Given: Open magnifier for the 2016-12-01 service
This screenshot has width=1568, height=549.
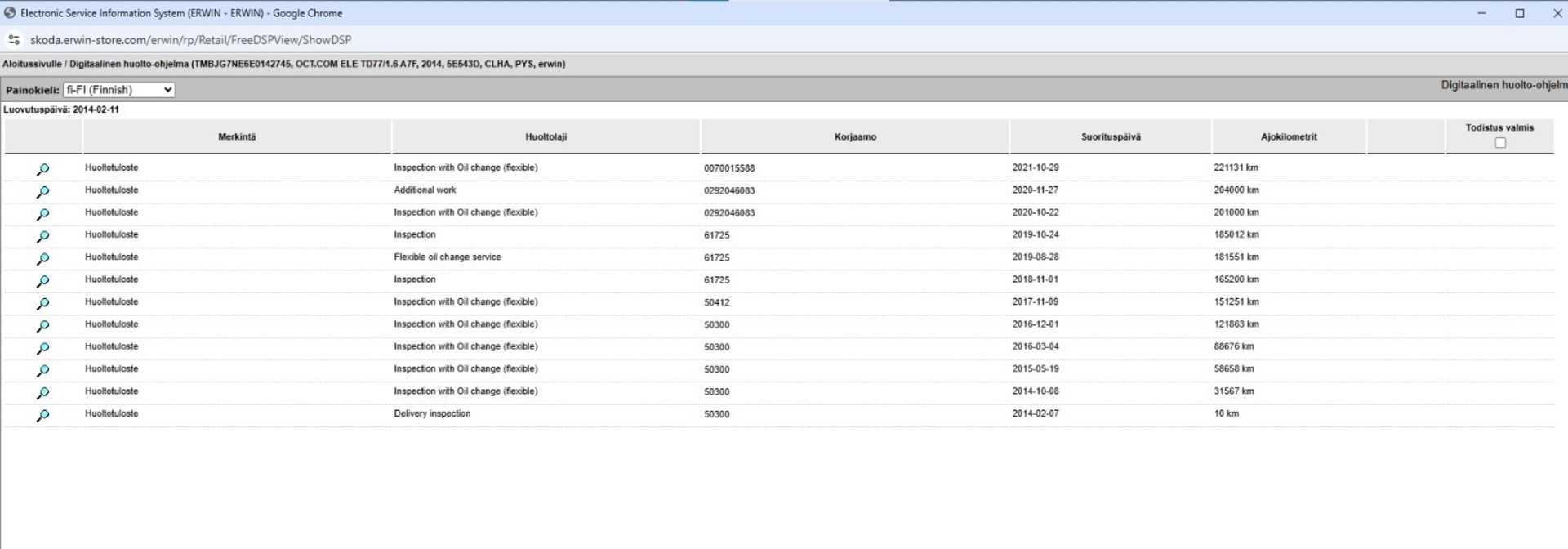Looking at the screenshot, I should point(42,326).
